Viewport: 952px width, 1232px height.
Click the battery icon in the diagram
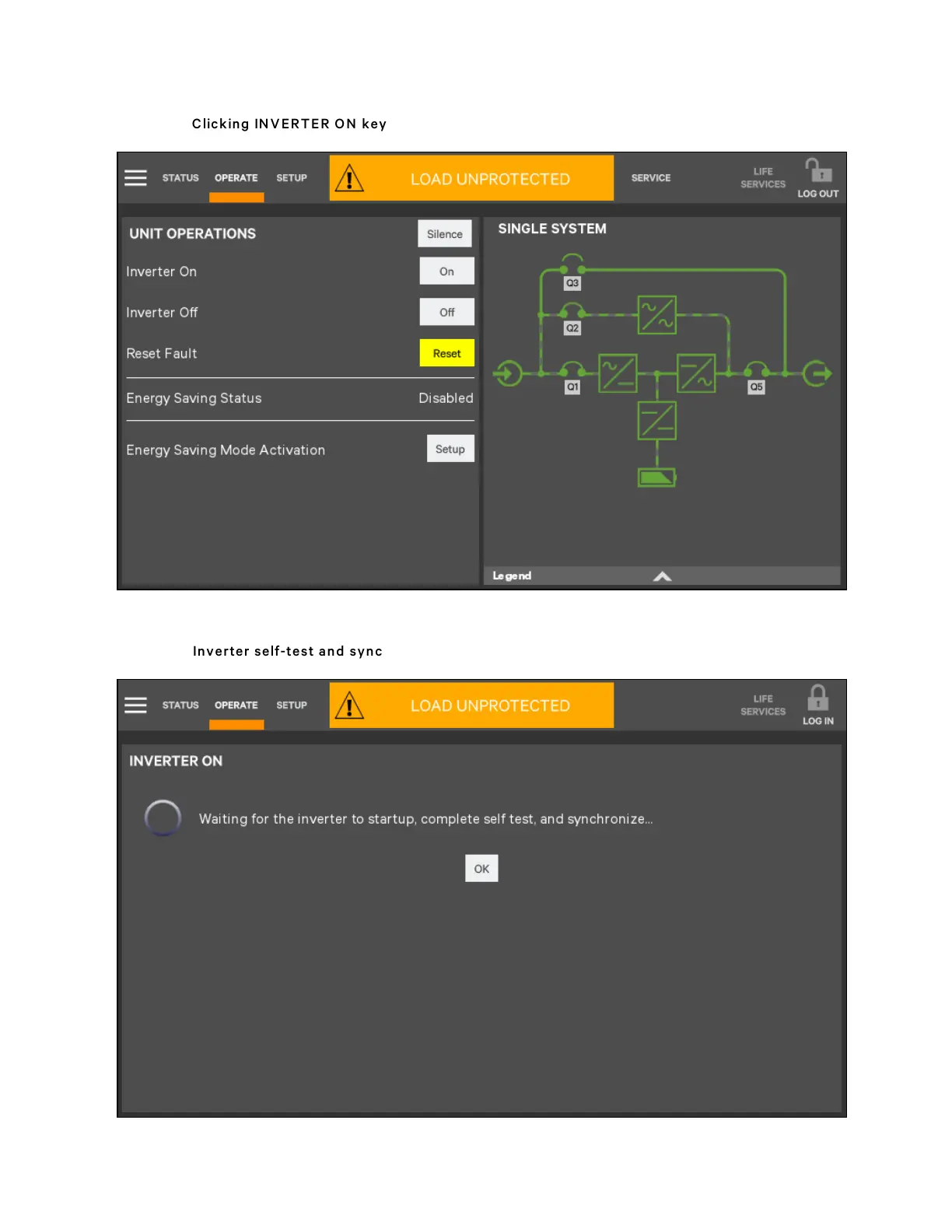pos(657,478)
